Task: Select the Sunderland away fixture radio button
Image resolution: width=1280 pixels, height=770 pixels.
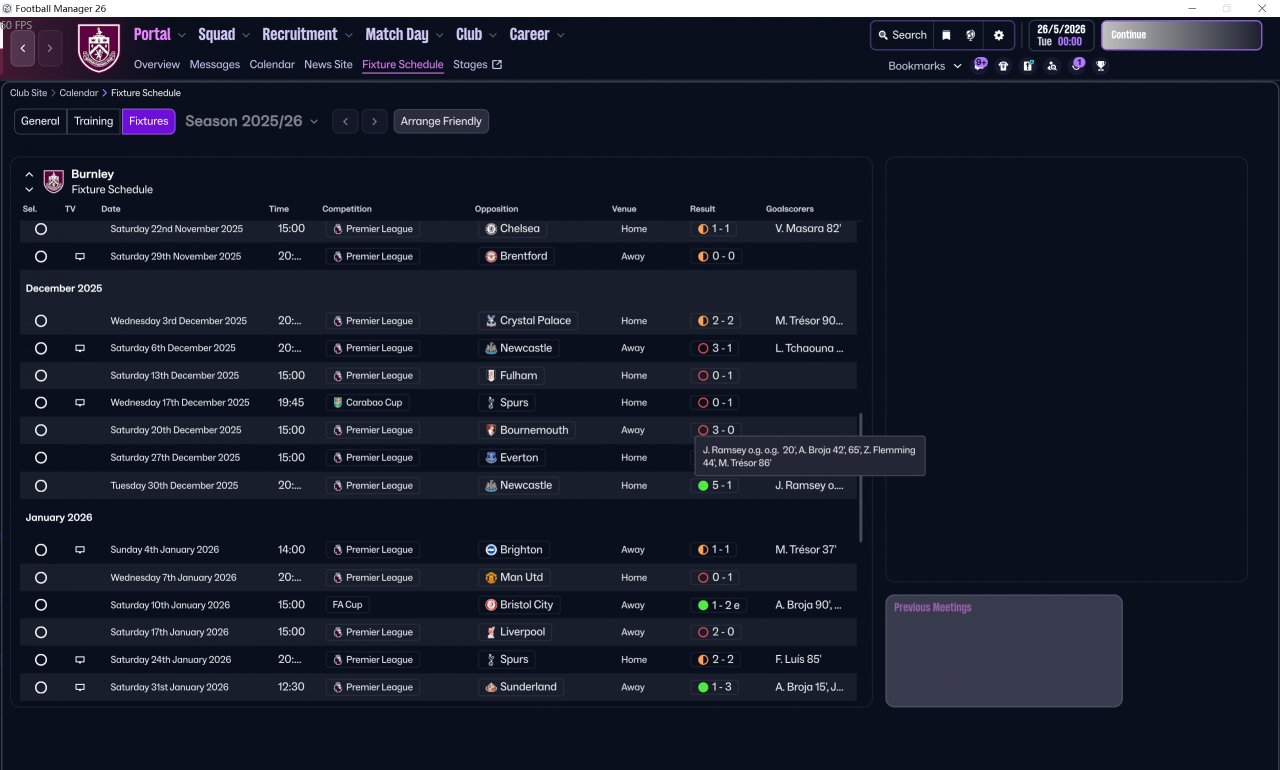Action: pos(41,688)
